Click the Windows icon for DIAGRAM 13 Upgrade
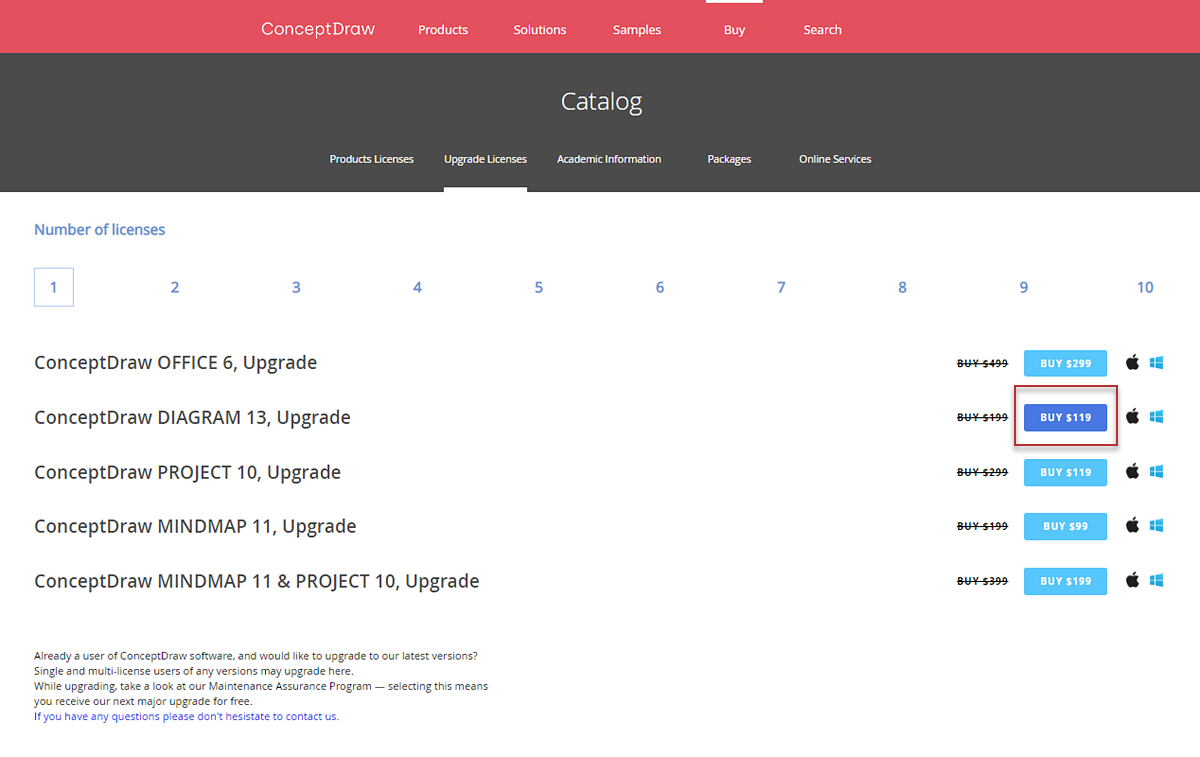Image resolution: width=1200 pixels, height=757 pixels. click(1157, 417)
